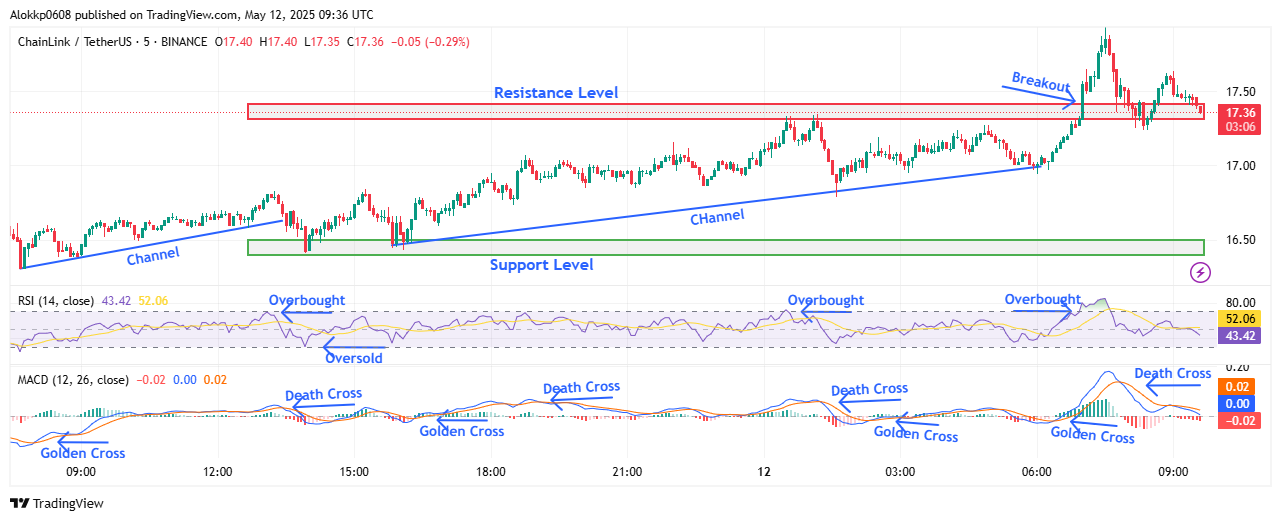Click the purple lightning bolt icon
The width and height of the screenshot is (1281, 521).
click(x=1201, y=272)
